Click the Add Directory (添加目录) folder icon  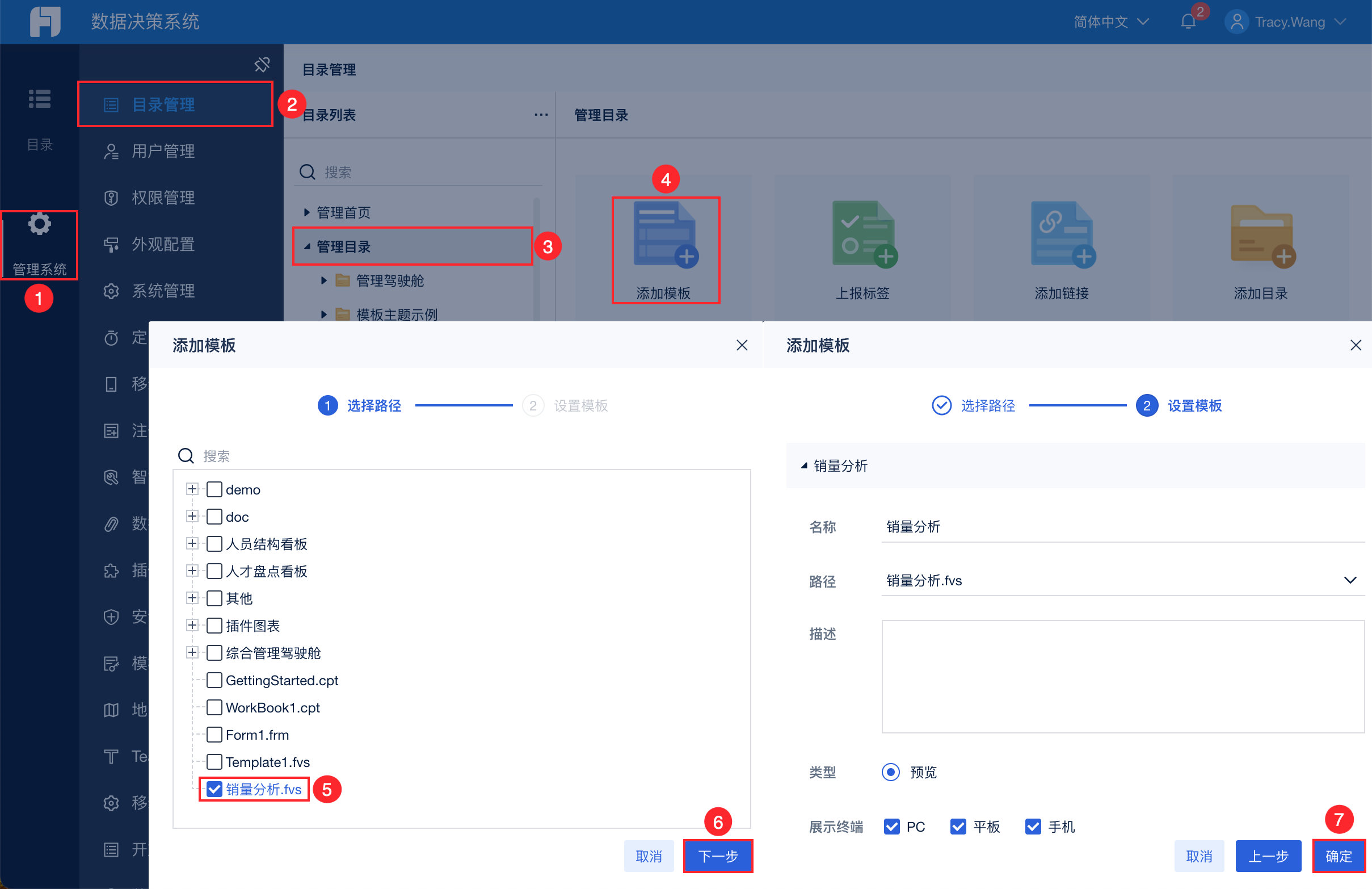pyautogui.click(x=1261, y=235)
